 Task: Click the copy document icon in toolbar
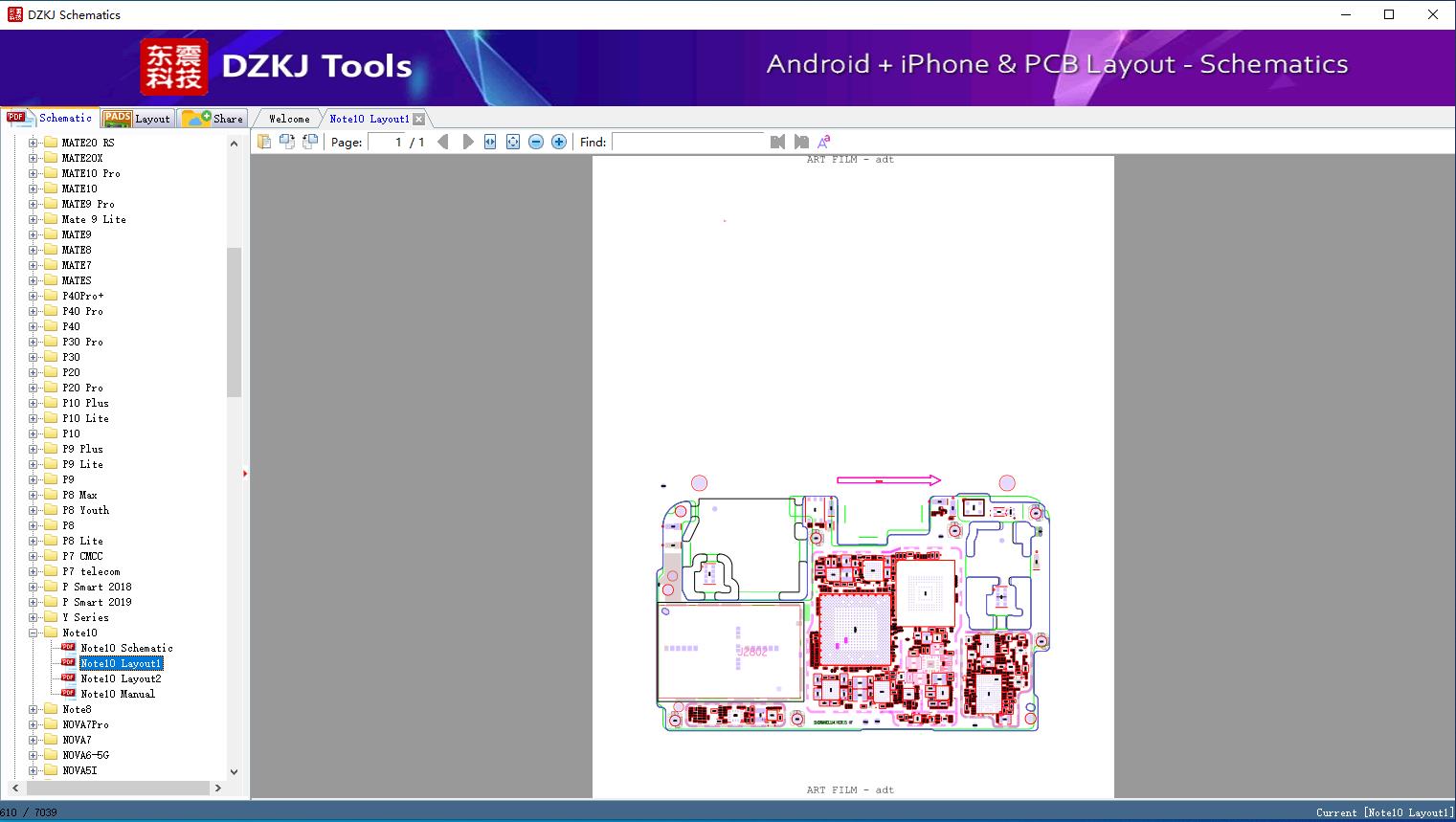click(x=264, y=142)
